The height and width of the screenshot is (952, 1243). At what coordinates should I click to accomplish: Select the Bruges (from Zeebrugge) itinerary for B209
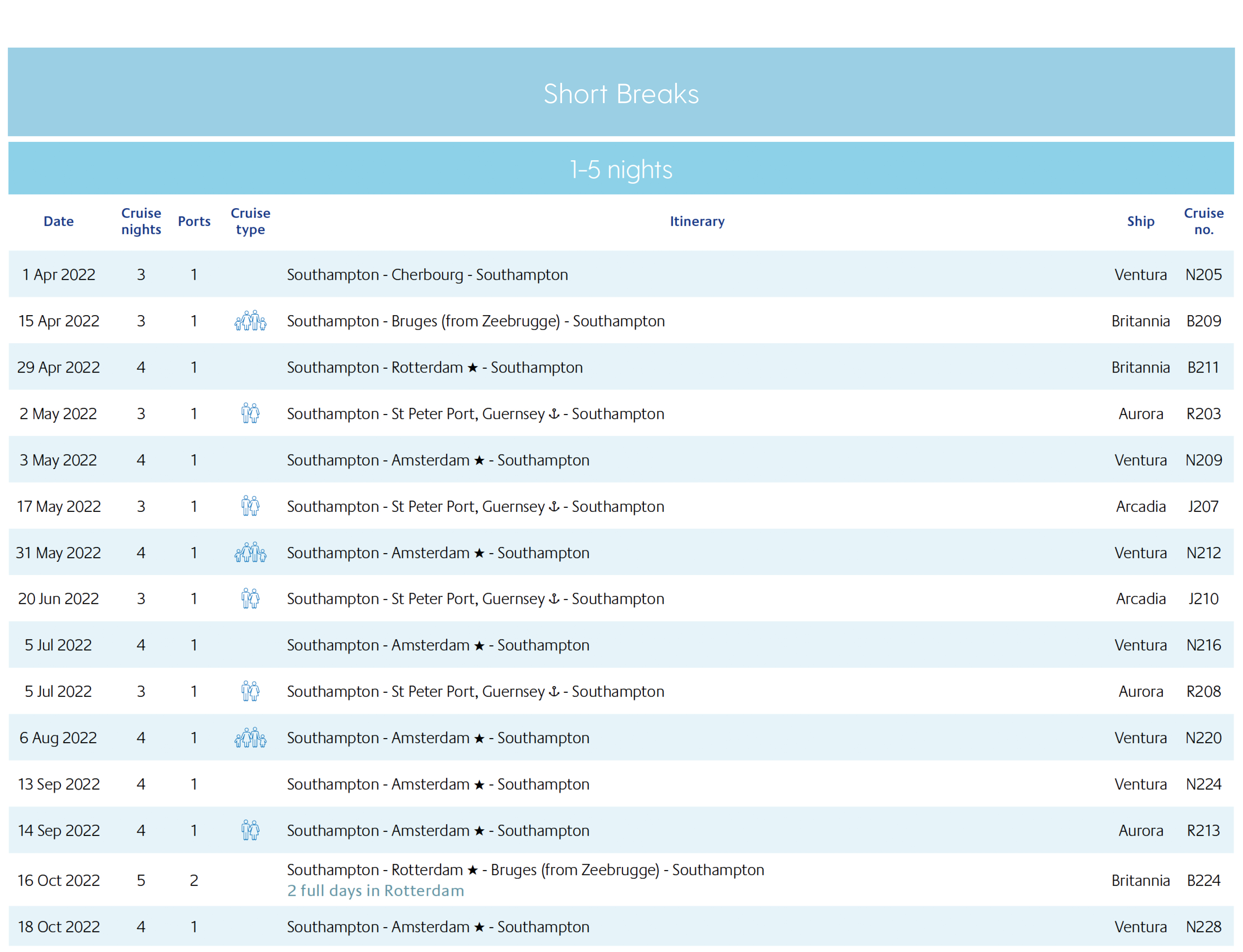point(475,321)
